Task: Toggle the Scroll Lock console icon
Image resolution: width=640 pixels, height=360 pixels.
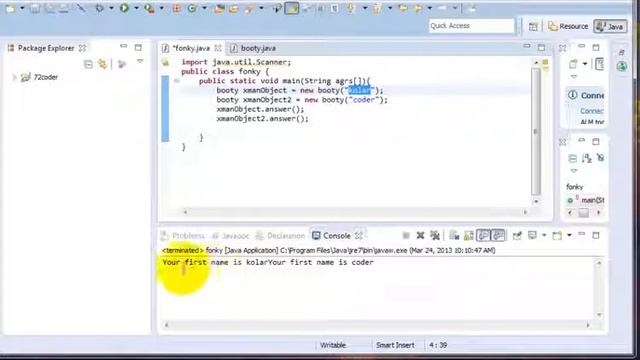Action: point(469,236)
